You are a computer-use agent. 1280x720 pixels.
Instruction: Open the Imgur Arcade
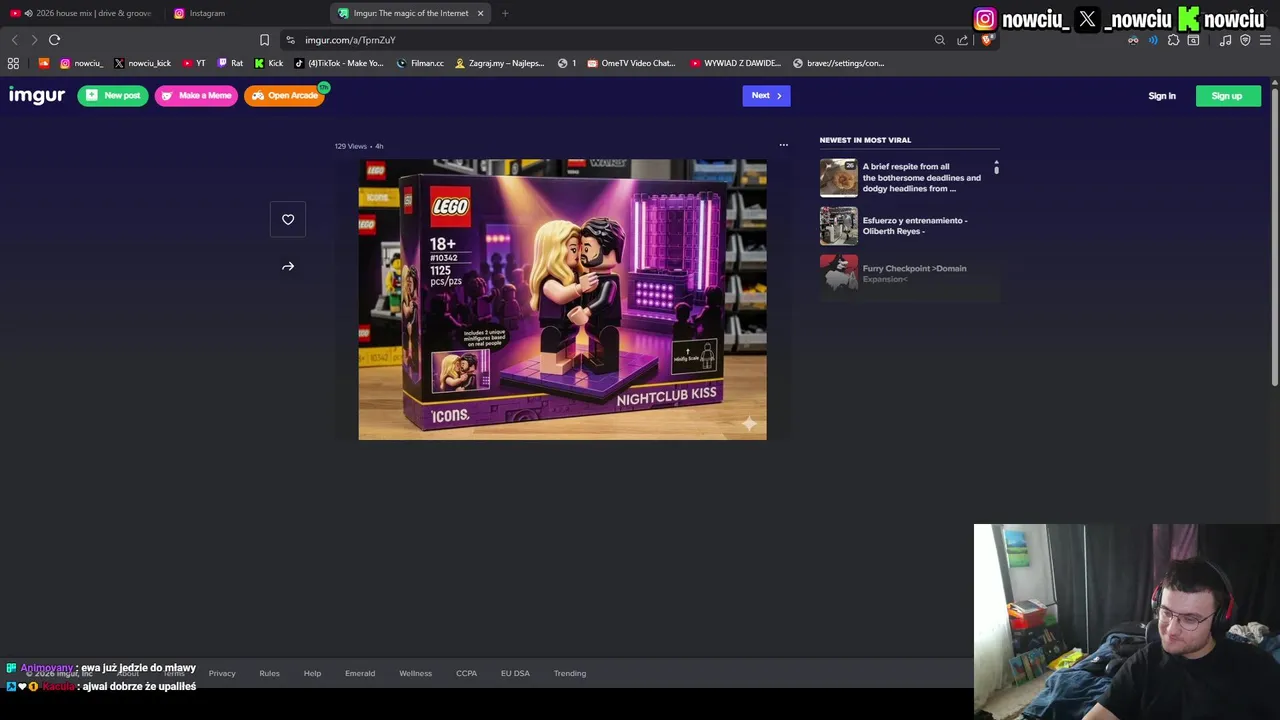[x=284, y=95]
